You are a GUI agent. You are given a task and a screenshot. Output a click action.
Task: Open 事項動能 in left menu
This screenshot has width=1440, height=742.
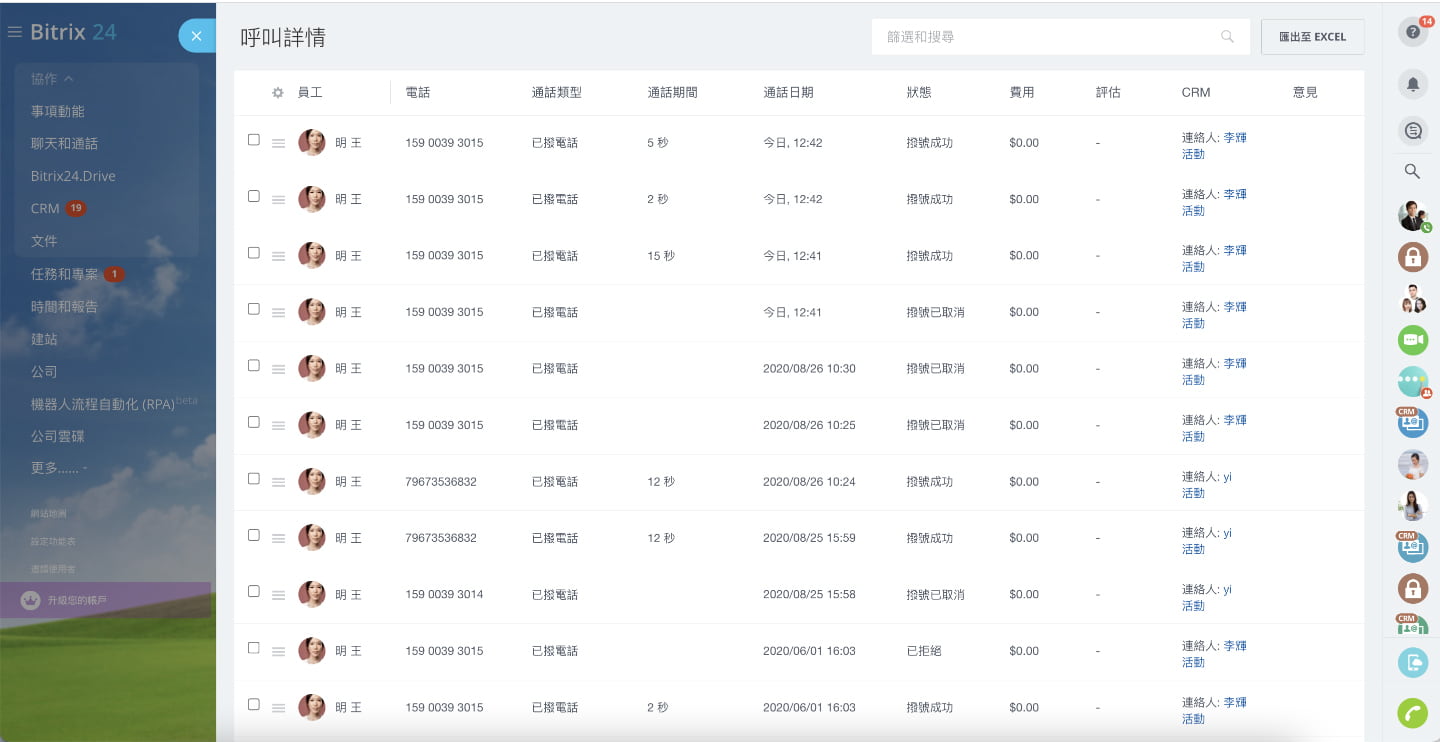(58, 111)
